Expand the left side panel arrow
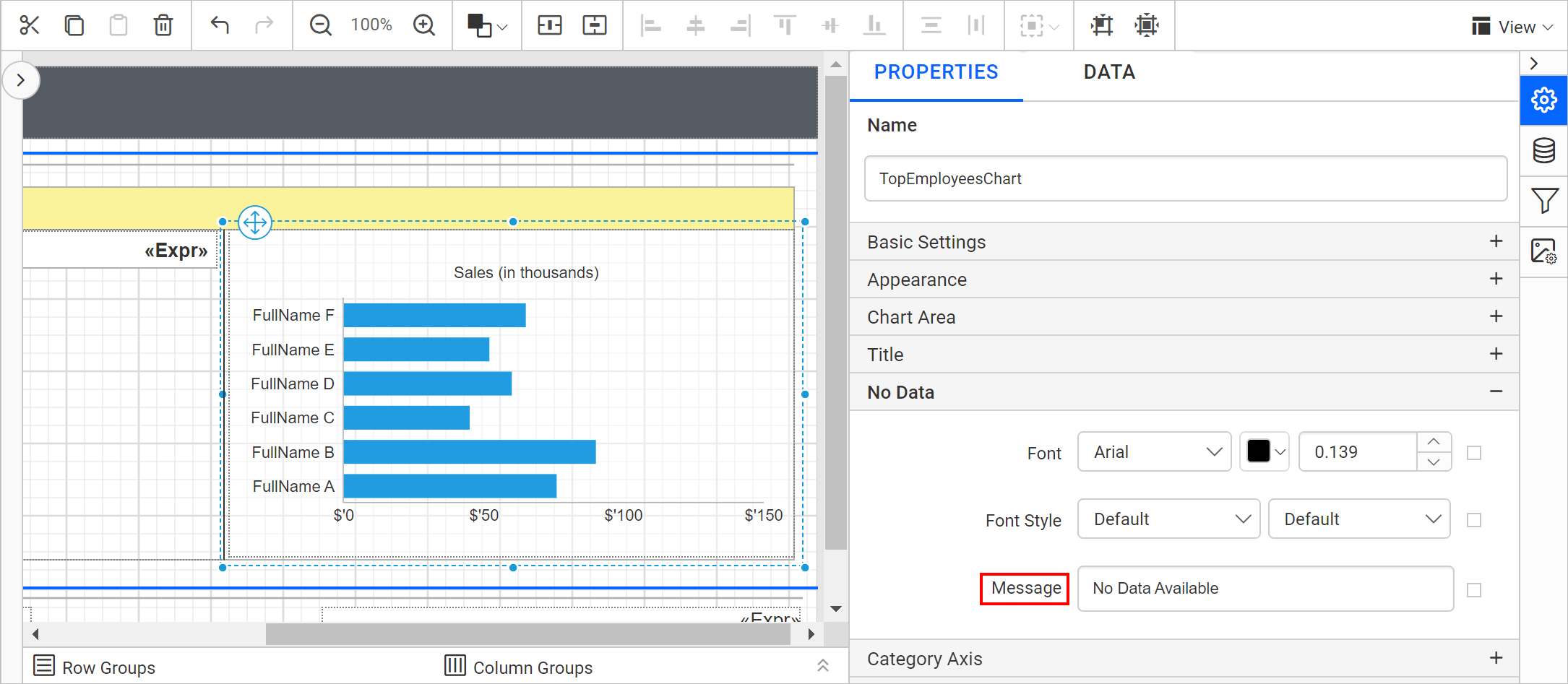The image size is (1568, 684). pyautogui.click(x=21, y=80)
